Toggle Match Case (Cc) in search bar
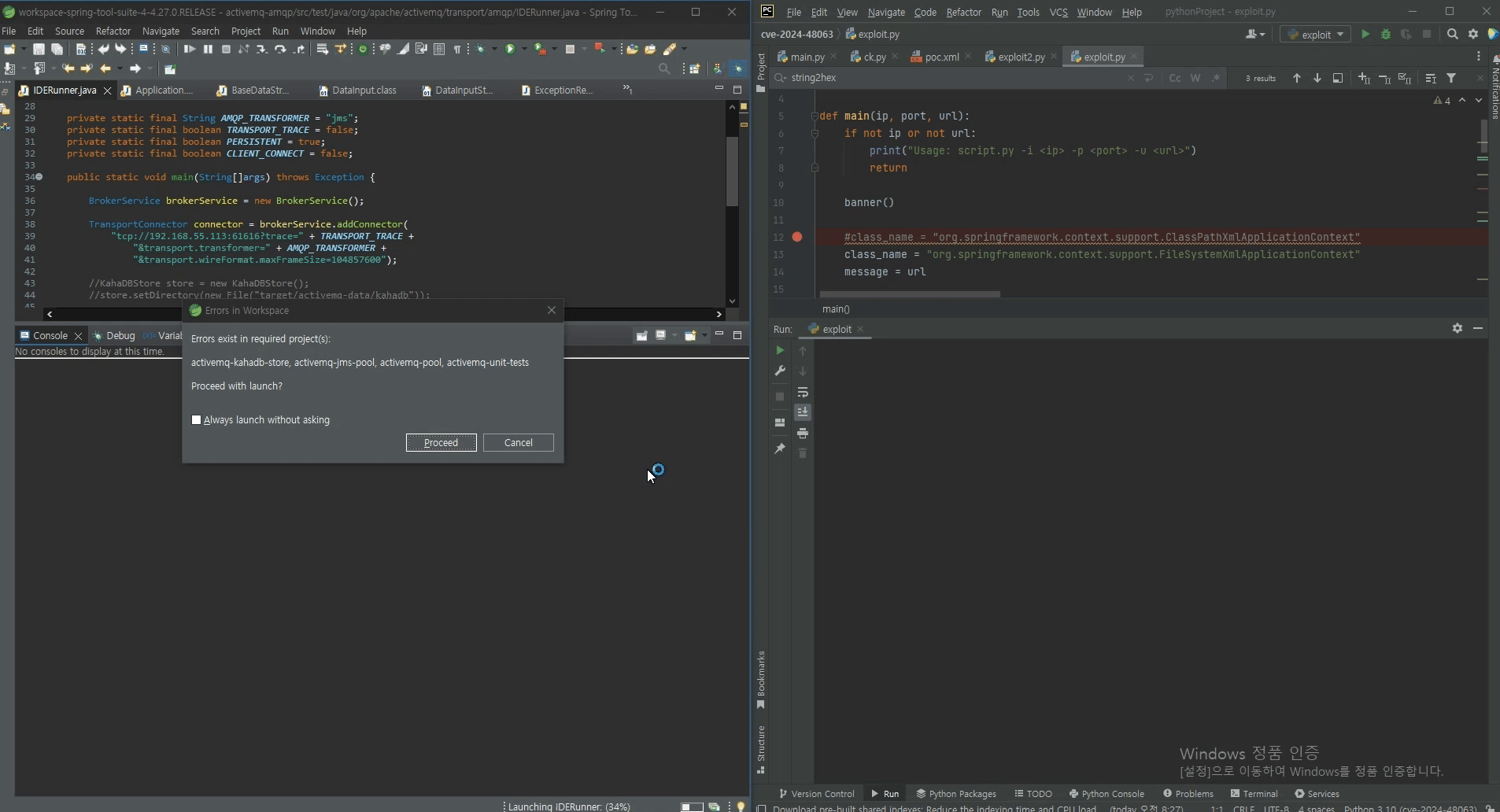The width and height of the screenshot is (1500, 812). tap(1175, 78)
